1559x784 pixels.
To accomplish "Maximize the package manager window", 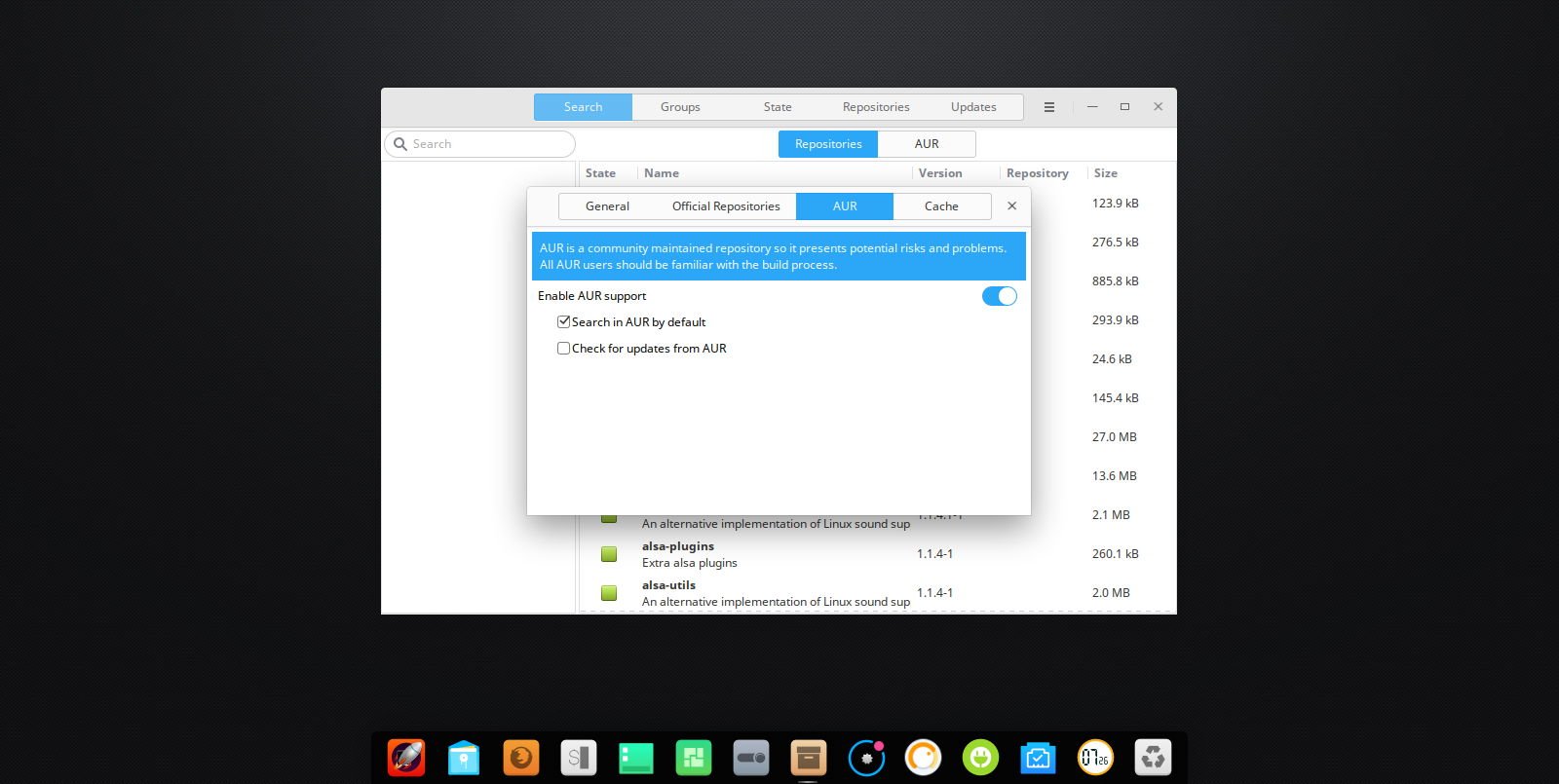I will tap(1124, 107).
